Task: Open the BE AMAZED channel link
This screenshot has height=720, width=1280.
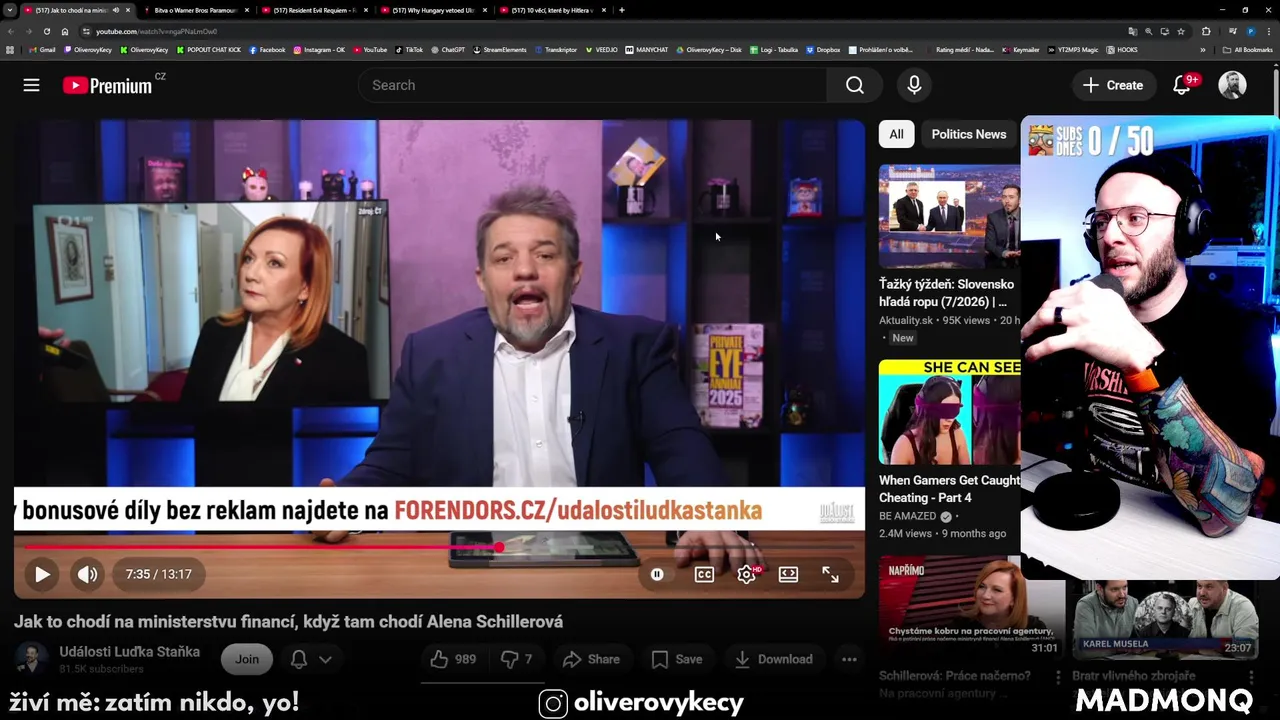Action: (908, 516)
